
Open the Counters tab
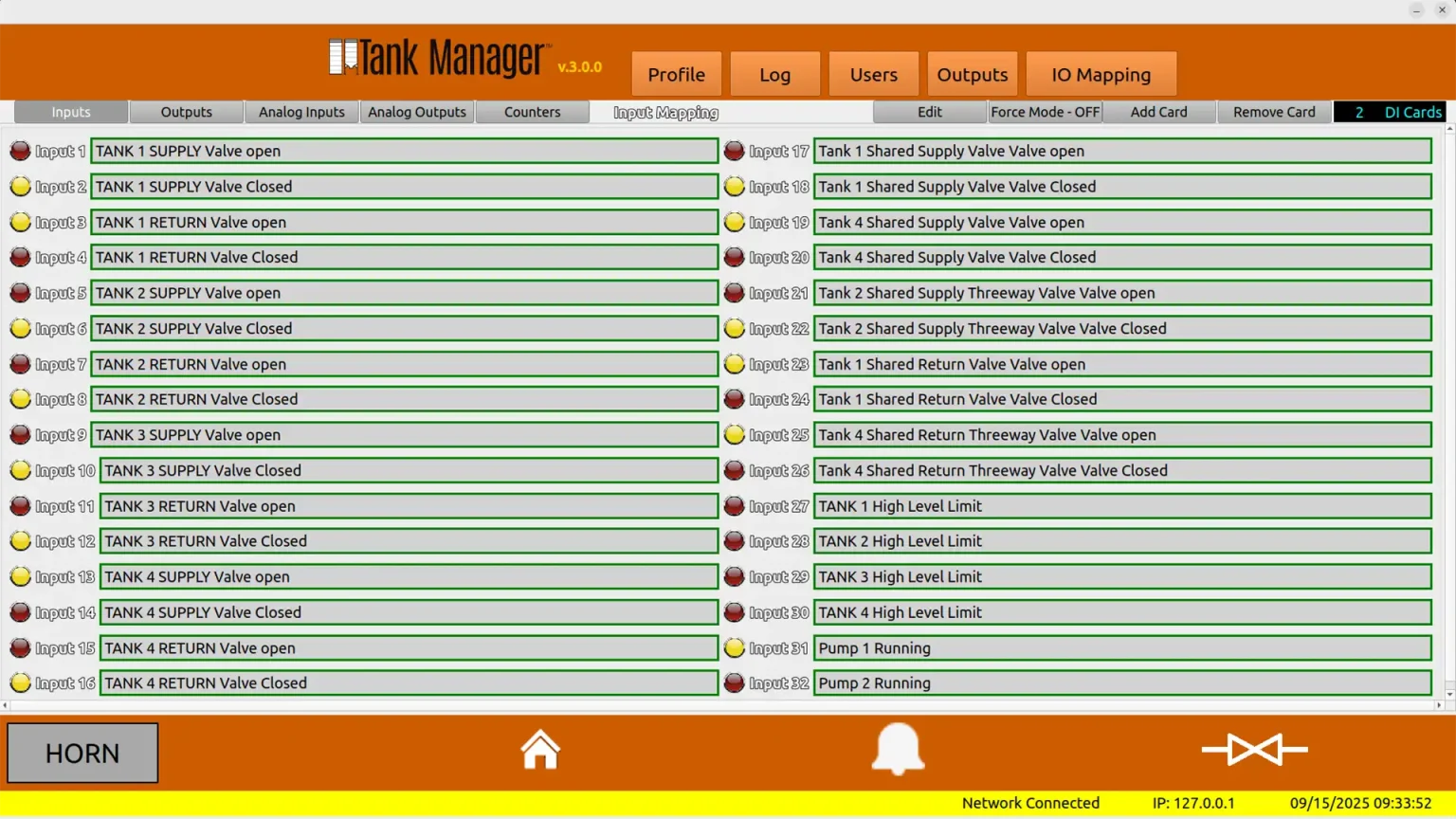pyautogui.click(x=533, y=112)
